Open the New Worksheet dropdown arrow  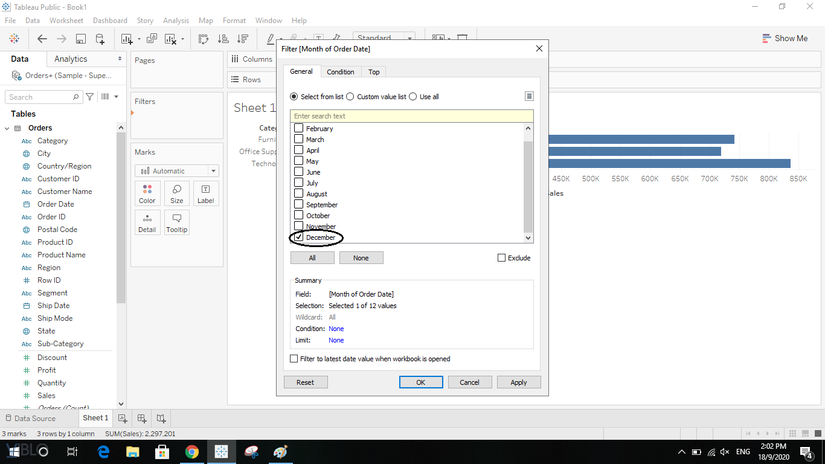pyautogui.click(x=138, y=39)
